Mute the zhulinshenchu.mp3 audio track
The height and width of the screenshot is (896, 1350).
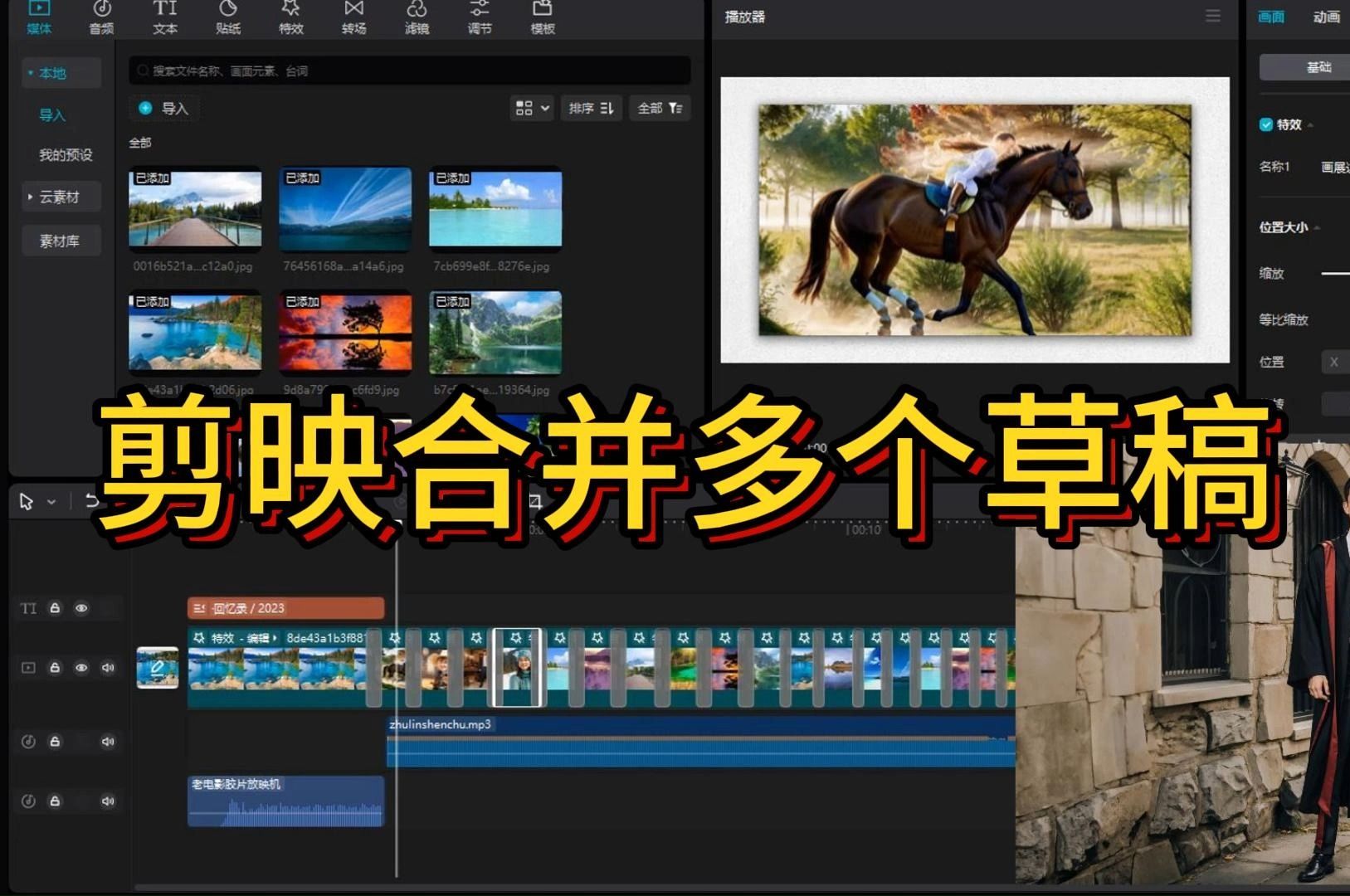108,742
